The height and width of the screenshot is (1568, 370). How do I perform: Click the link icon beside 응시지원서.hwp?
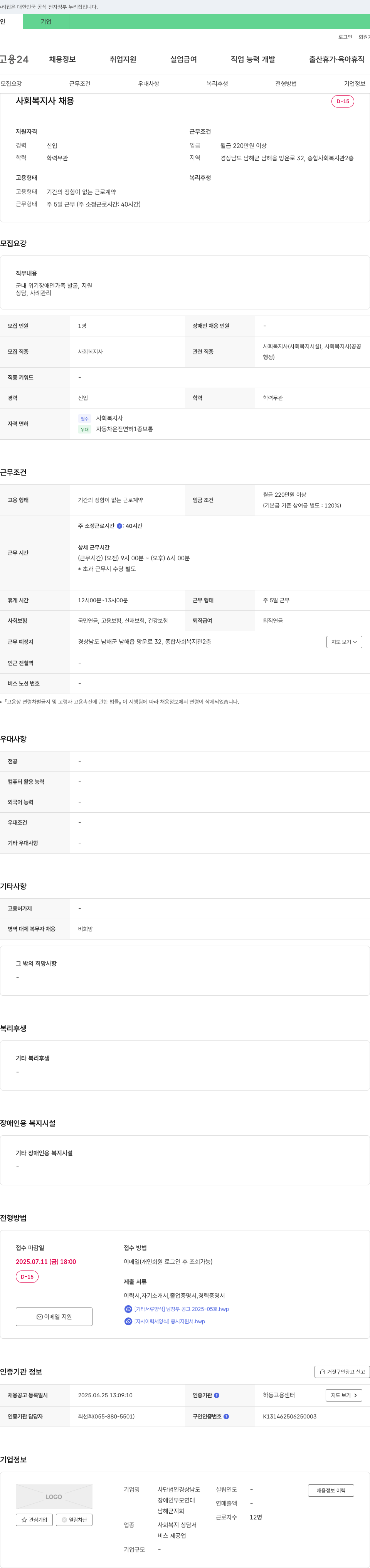[x=128, y=1321]
